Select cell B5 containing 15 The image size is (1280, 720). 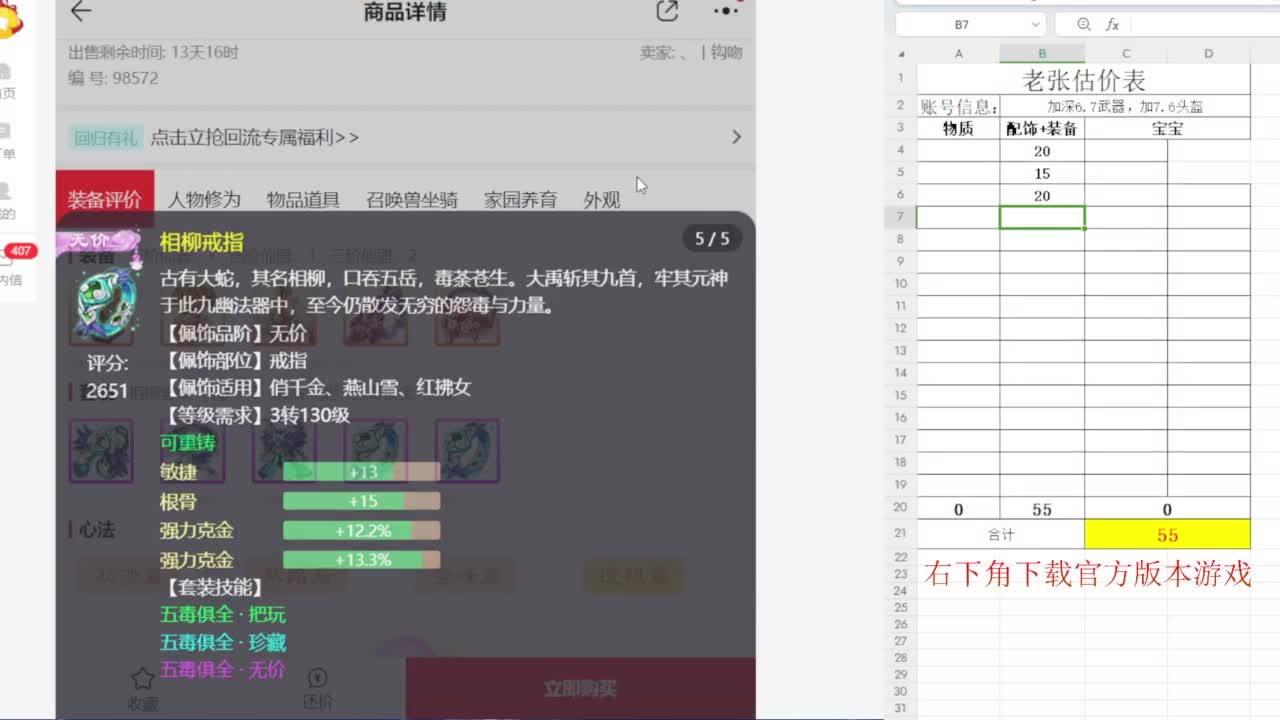point(1042,173)
